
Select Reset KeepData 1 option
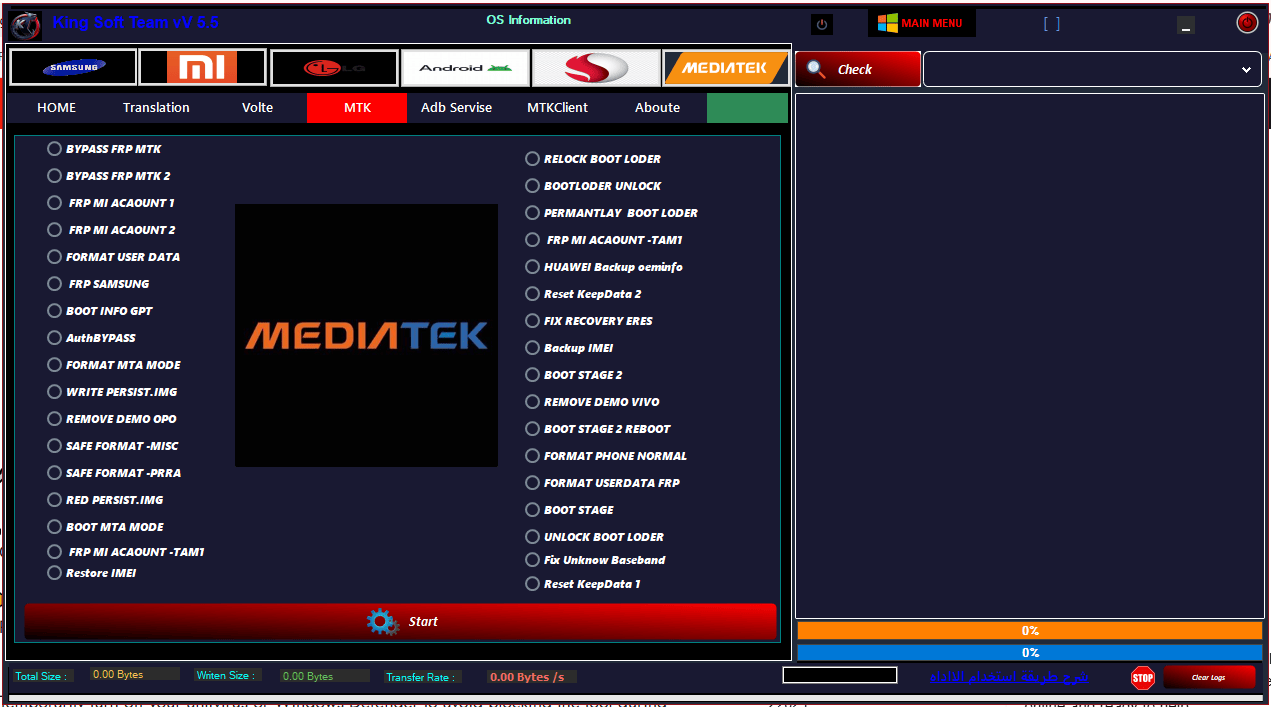coord(584,584)
